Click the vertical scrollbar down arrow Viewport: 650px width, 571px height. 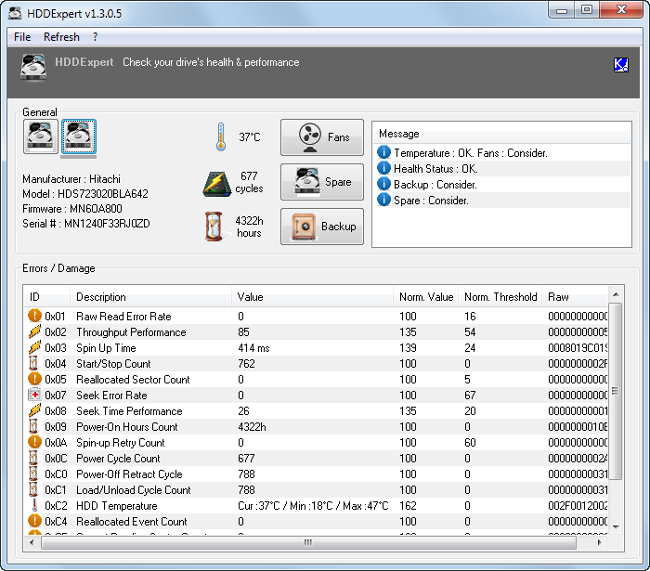tap(616, 527)
